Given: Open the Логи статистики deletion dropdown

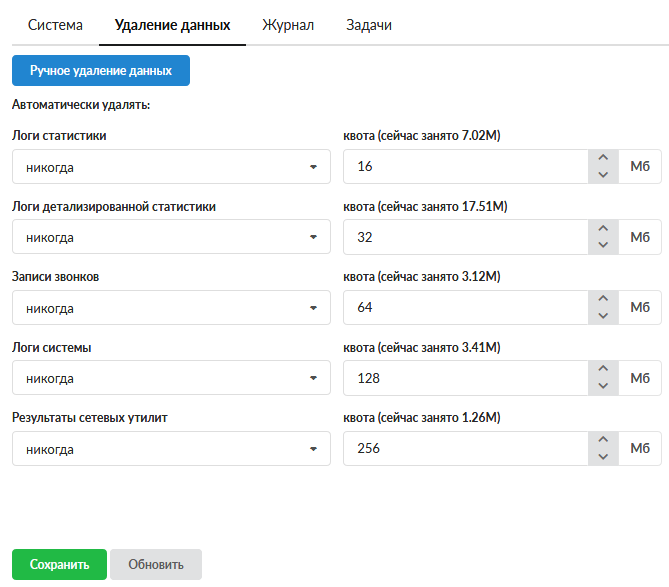Looking at the screenshot, I should 171,167.
